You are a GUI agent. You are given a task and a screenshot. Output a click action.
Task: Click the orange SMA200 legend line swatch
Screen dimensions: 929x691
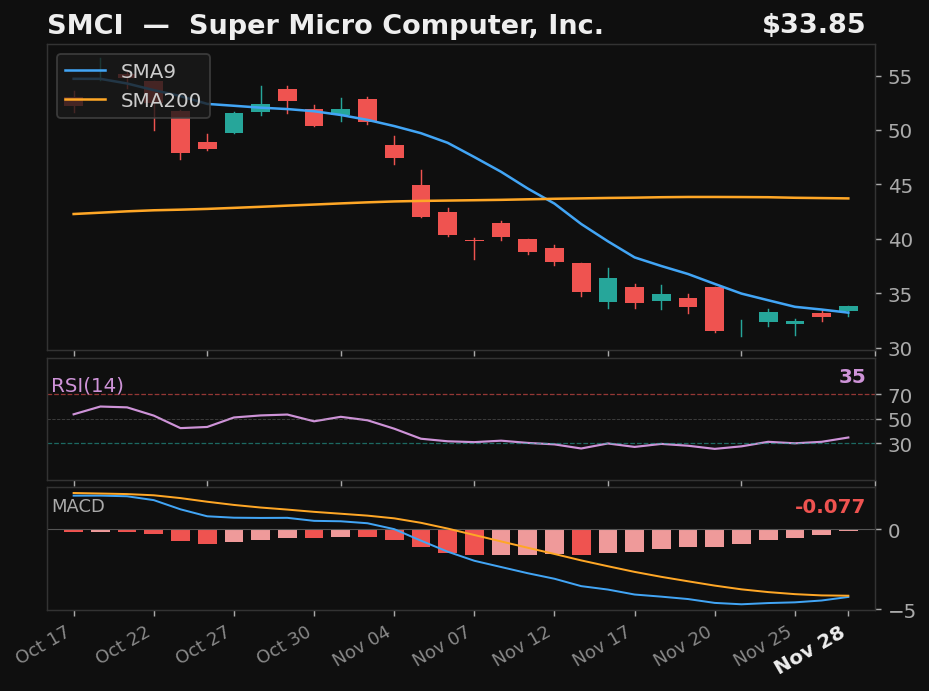[85, 100]
